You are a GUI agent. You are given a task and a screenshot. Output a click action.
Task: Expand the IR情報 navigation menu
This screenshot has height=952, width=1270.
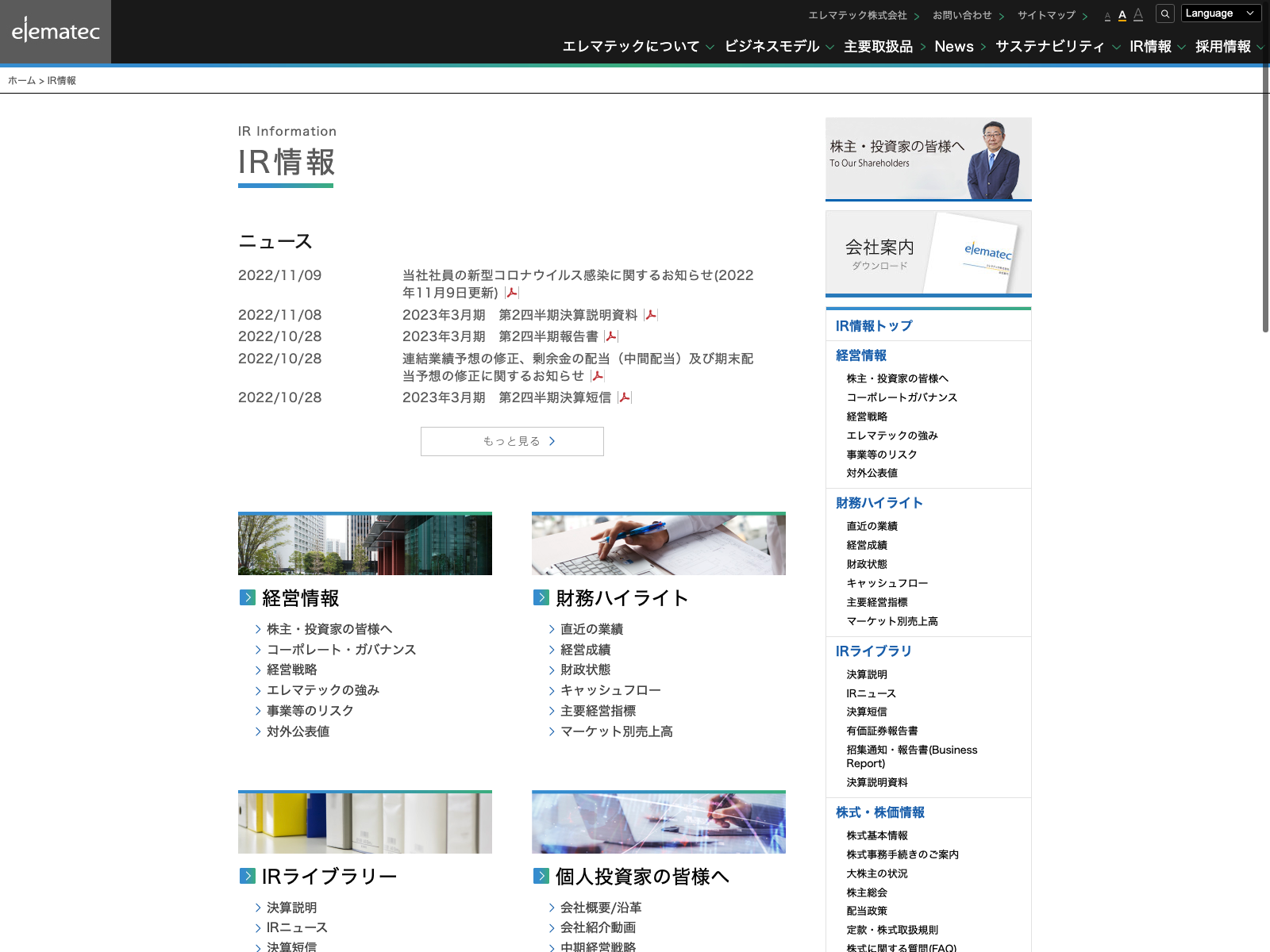[1156, 47]
